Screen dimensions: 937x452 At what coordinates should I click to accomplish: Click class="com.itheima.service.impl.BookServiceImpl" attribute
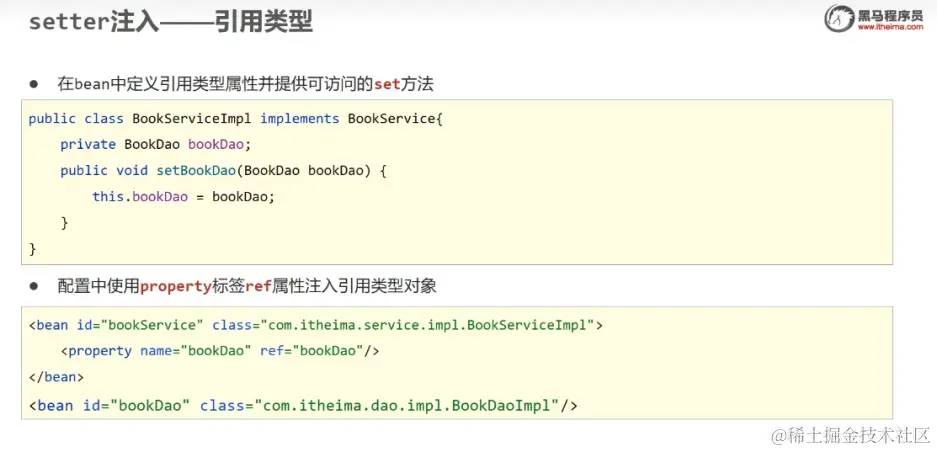[x=403, y=325]
